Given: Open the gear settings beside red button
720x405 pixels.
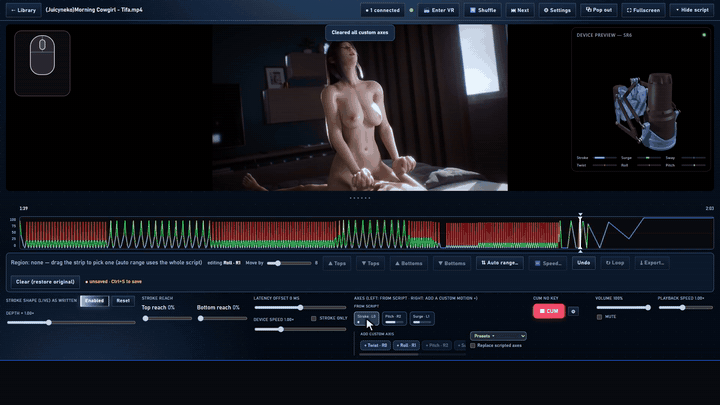Looking at the screenshot, I should 573,311.
